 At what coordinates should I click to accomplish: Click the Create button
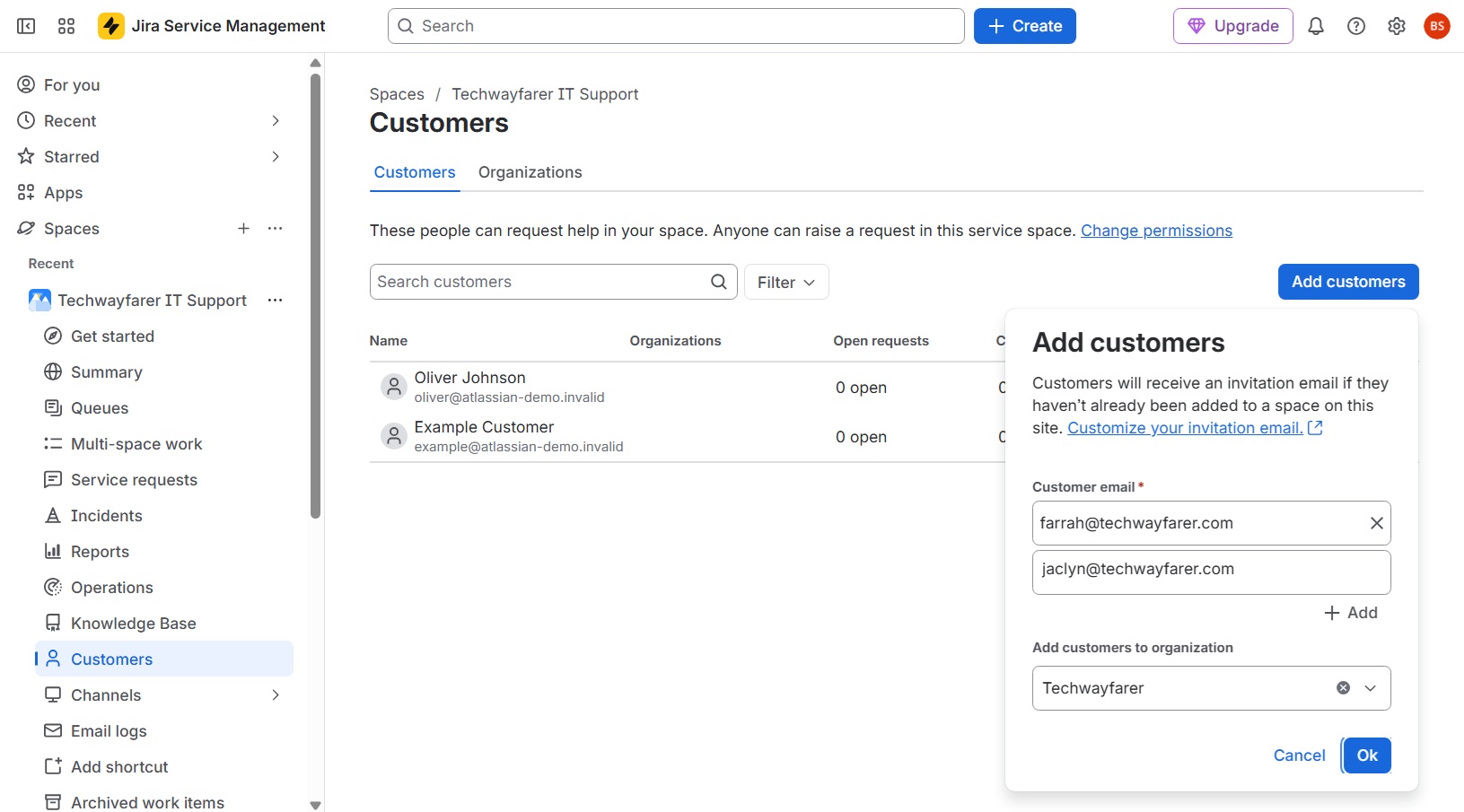click(1025, 26)
